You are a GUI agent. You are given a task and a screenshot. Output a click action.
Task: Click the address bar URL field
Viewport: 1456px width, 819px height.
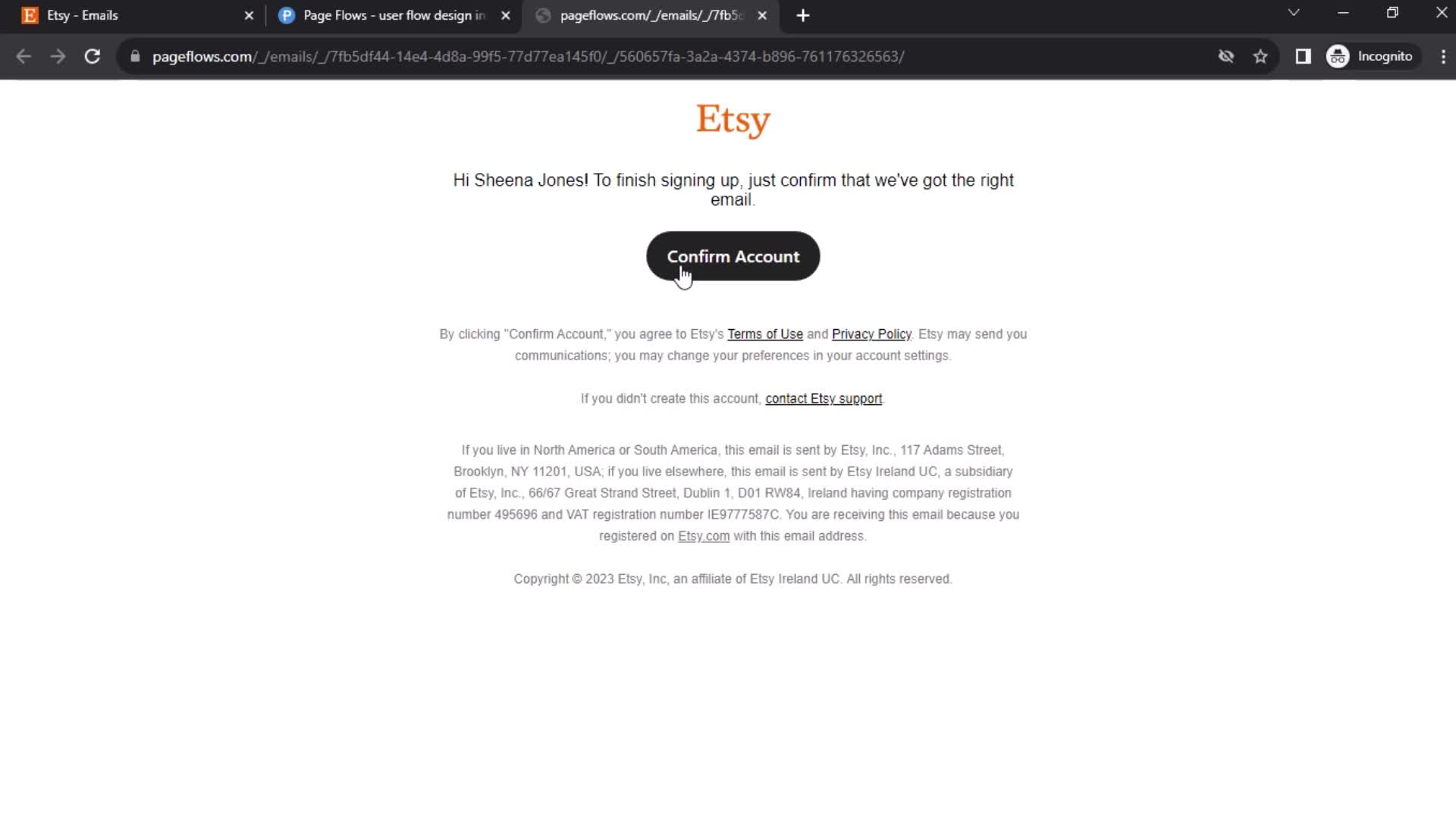[x=529, y=56]
